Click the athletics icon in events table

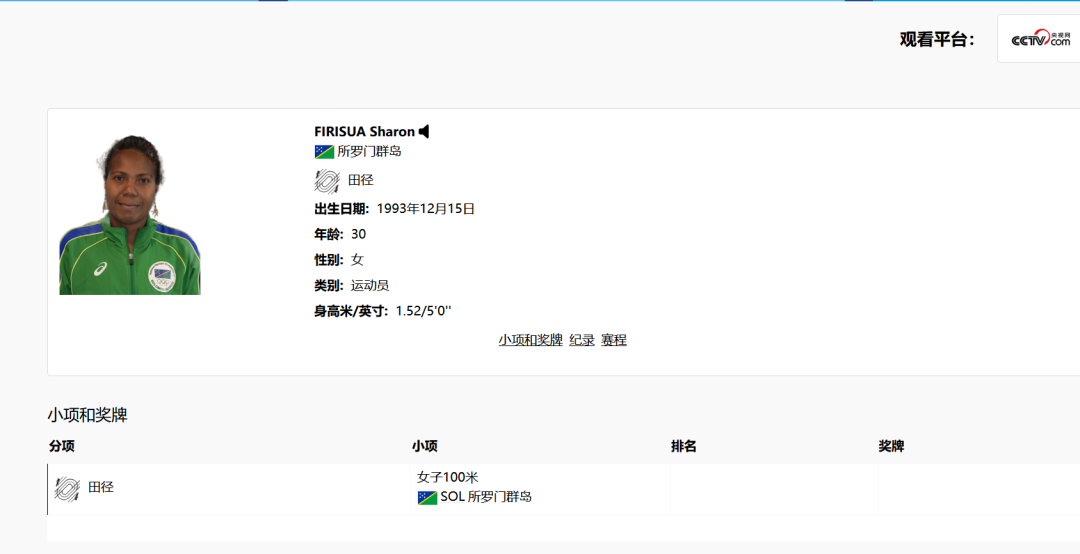[x=68, y=489]
